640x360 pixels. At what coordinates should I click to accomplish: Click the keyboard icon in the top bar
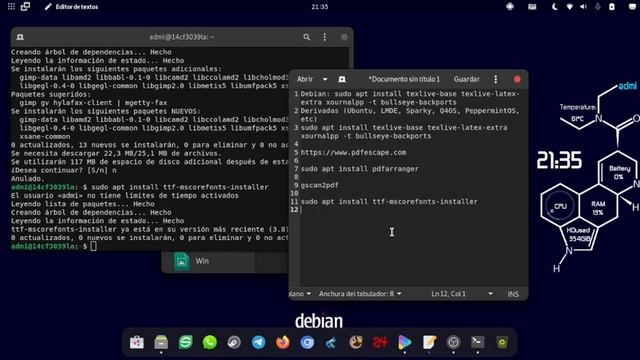point(532,7)
